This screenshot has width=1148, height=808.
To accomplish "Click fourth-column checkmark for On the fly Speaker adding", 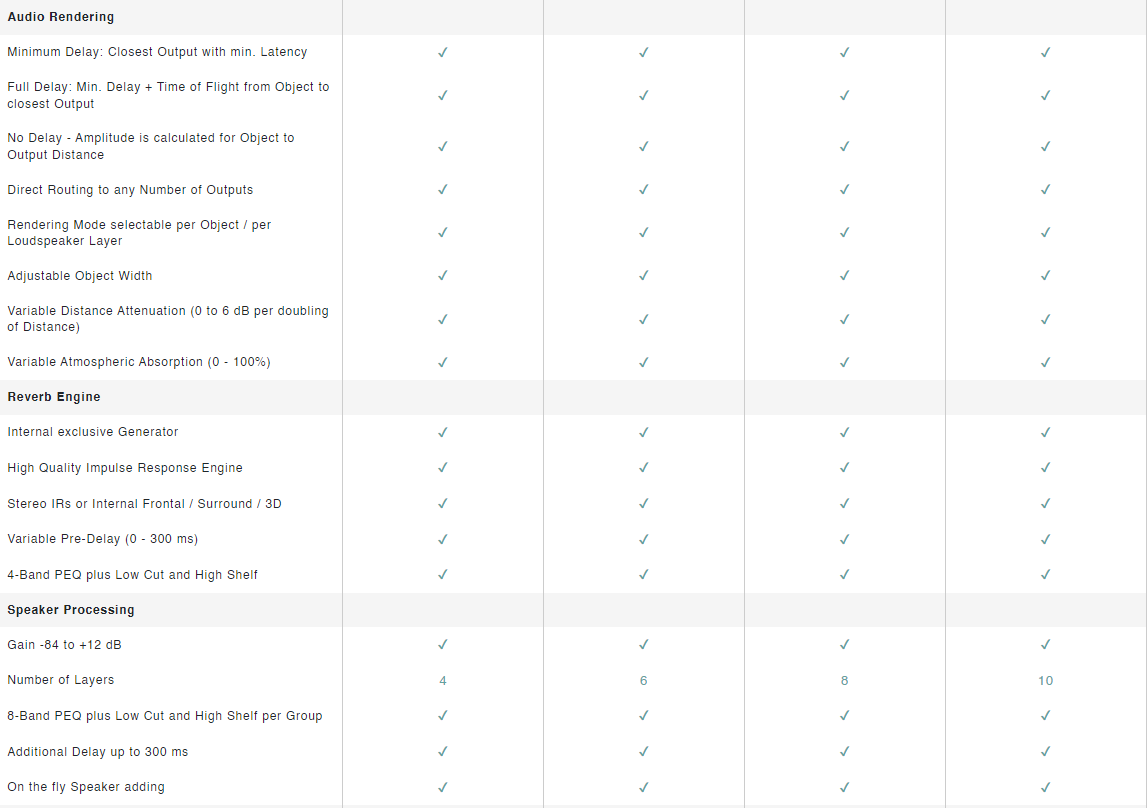I will pyautogui.click(x=1046, y=787).
